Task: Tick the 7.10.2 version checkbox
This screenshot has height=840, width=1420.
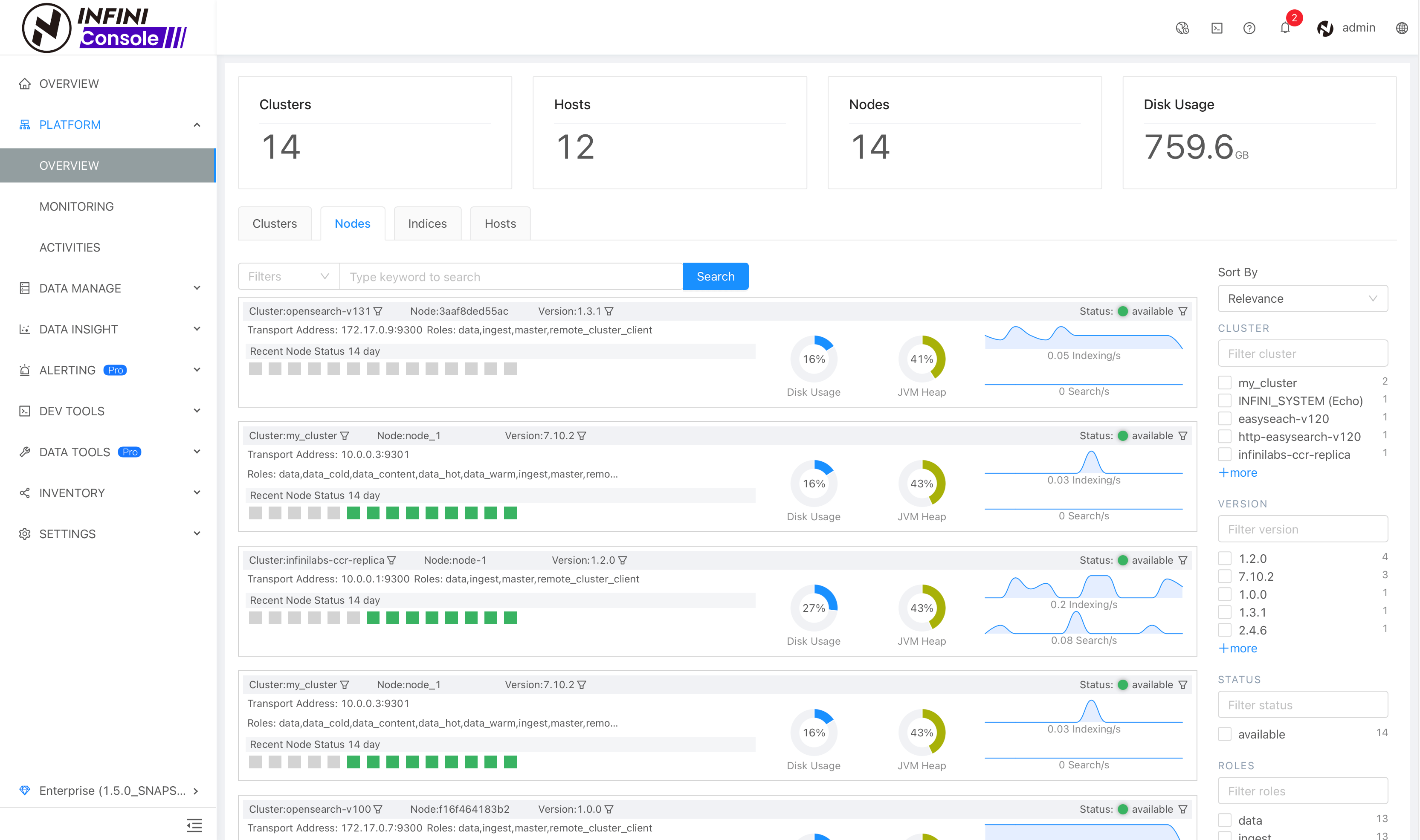Action: click(1225, 576)
